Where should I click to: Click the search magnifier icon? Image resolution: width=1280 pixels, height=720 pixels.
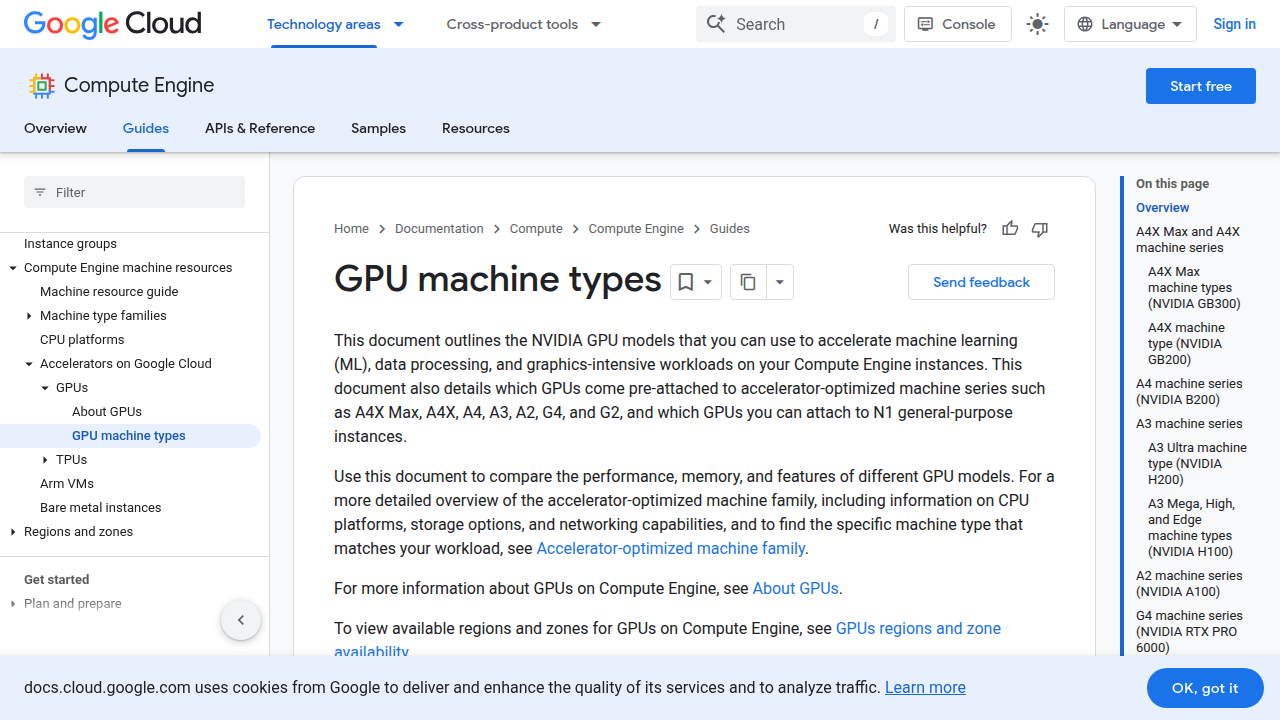[716, 24]
